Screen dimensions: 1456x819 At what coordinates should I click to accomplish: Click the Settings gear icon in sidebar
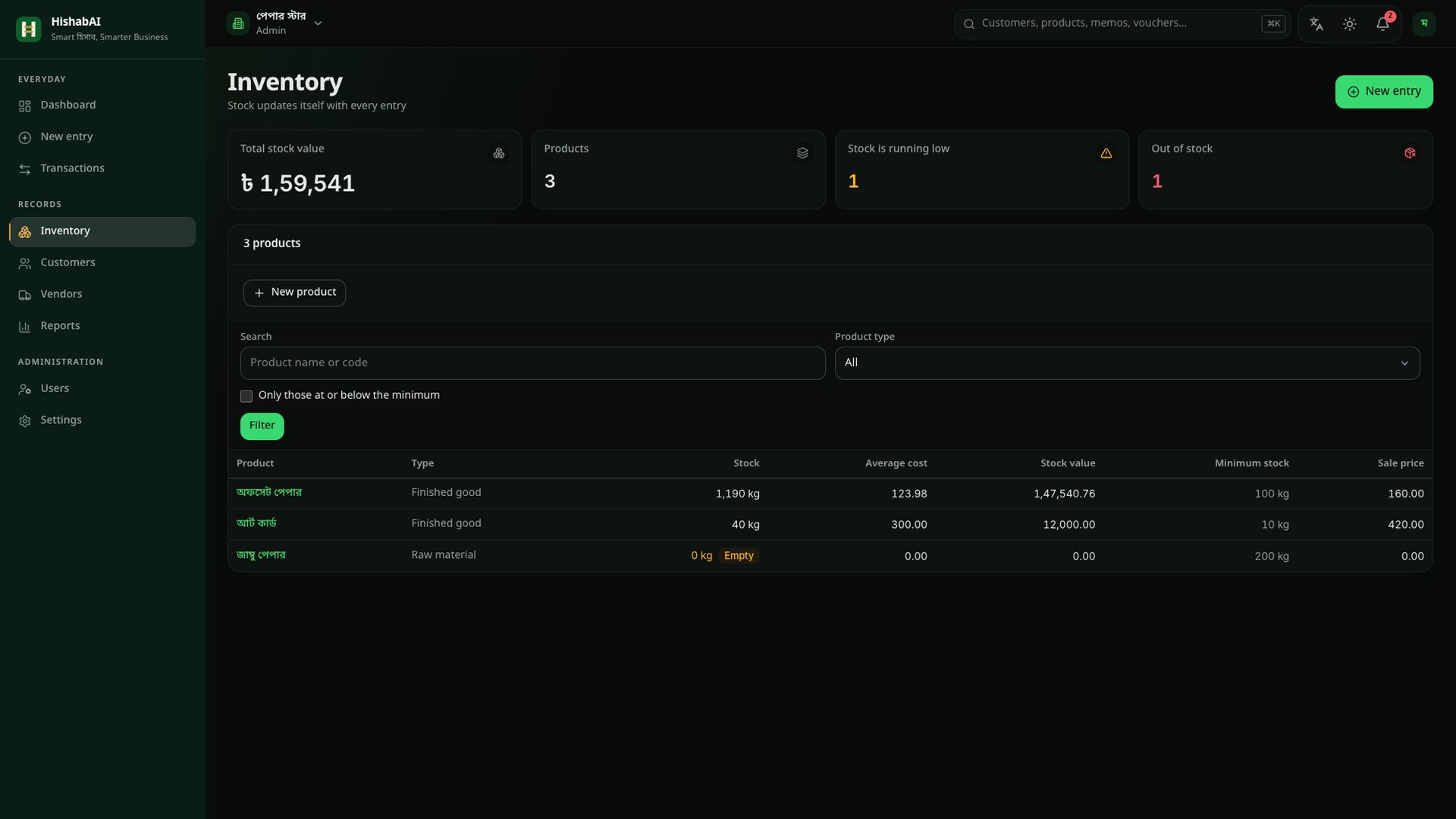25,421
